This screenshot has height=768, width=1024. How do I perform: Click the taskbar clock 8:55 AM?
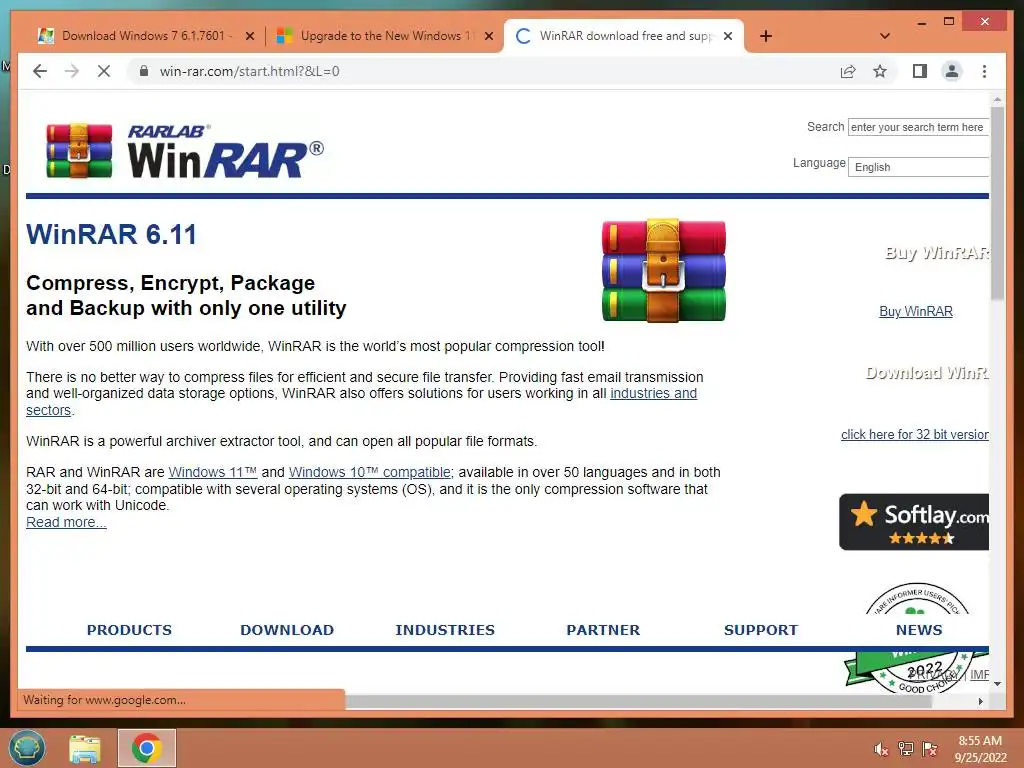click(x=980, y=749)
